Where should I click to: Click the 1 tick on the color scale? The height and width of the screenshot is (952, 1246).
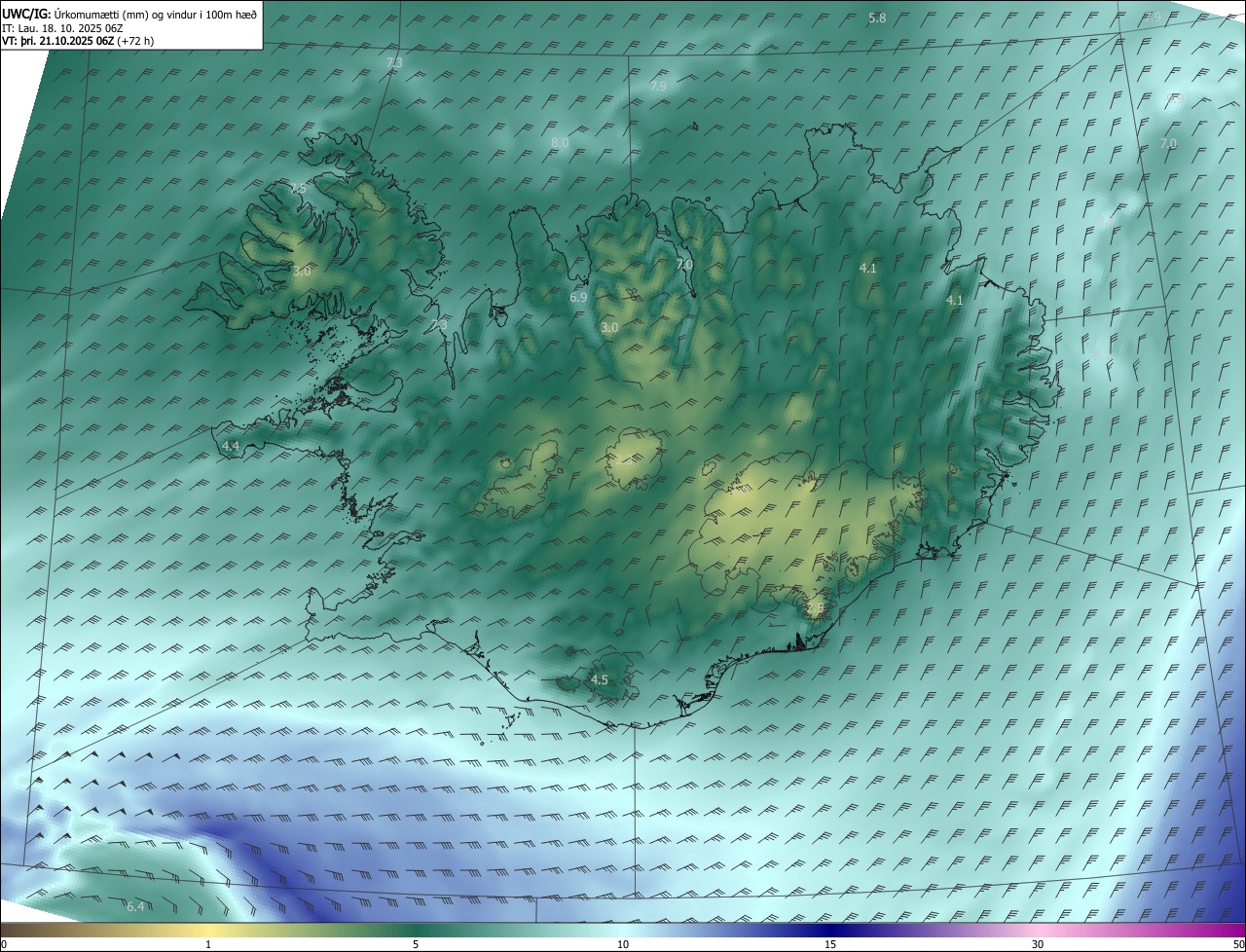click(x=208, y=944)
